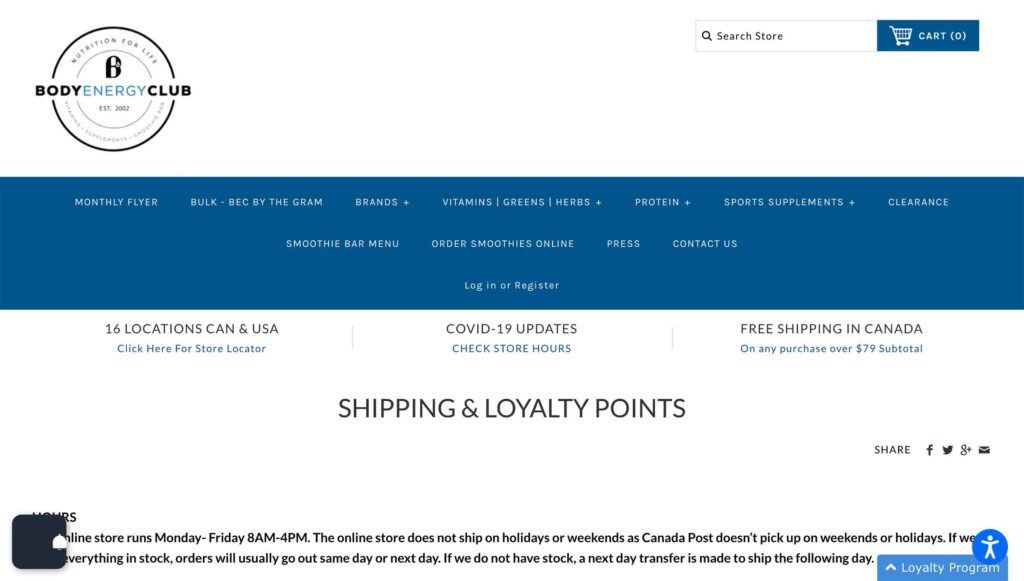Share page via email icon

click(x=984, y=450)
